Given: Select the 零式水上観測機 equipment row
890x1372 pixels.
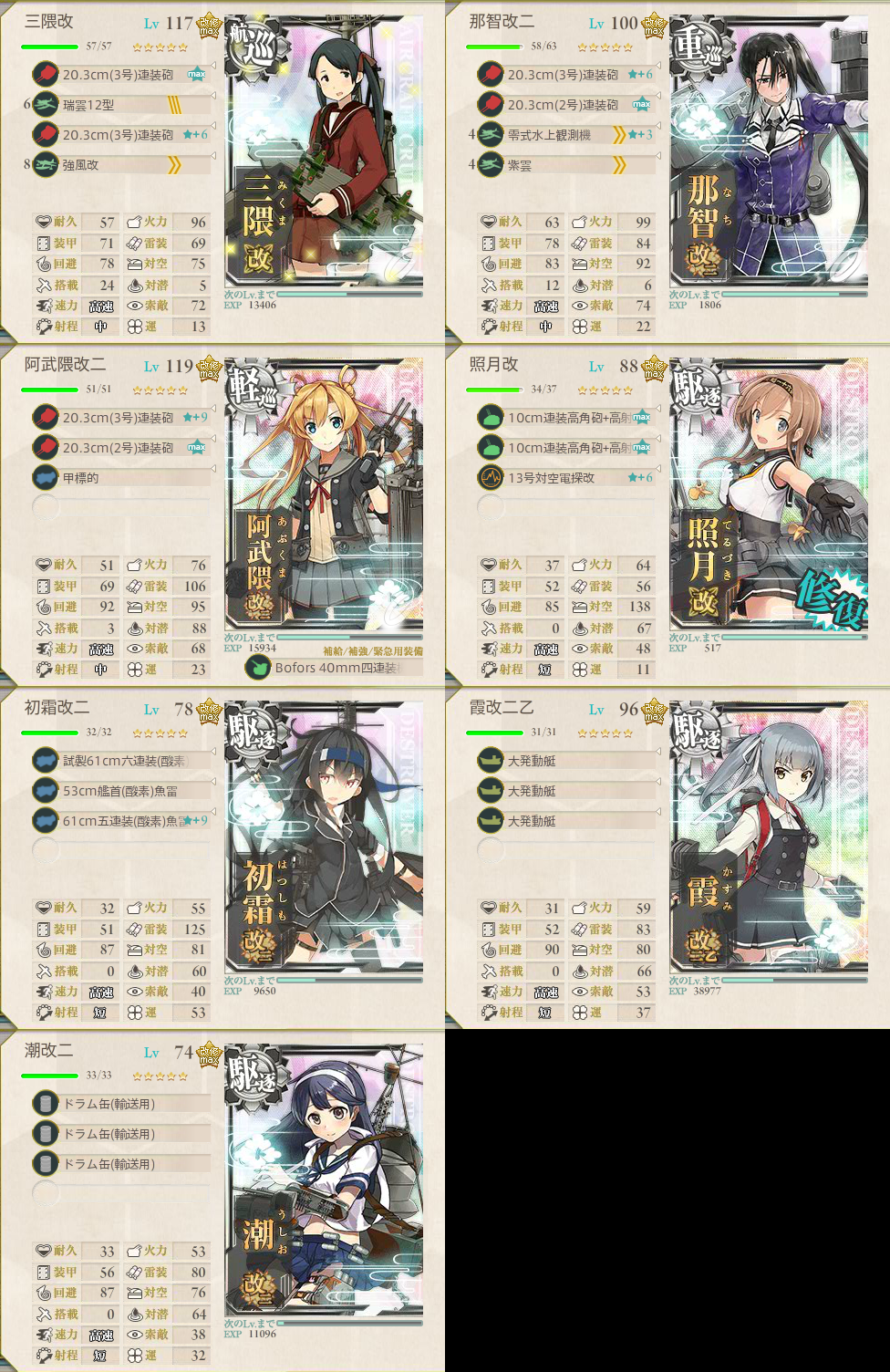Looking at the screenshot, I should (565, 135).
